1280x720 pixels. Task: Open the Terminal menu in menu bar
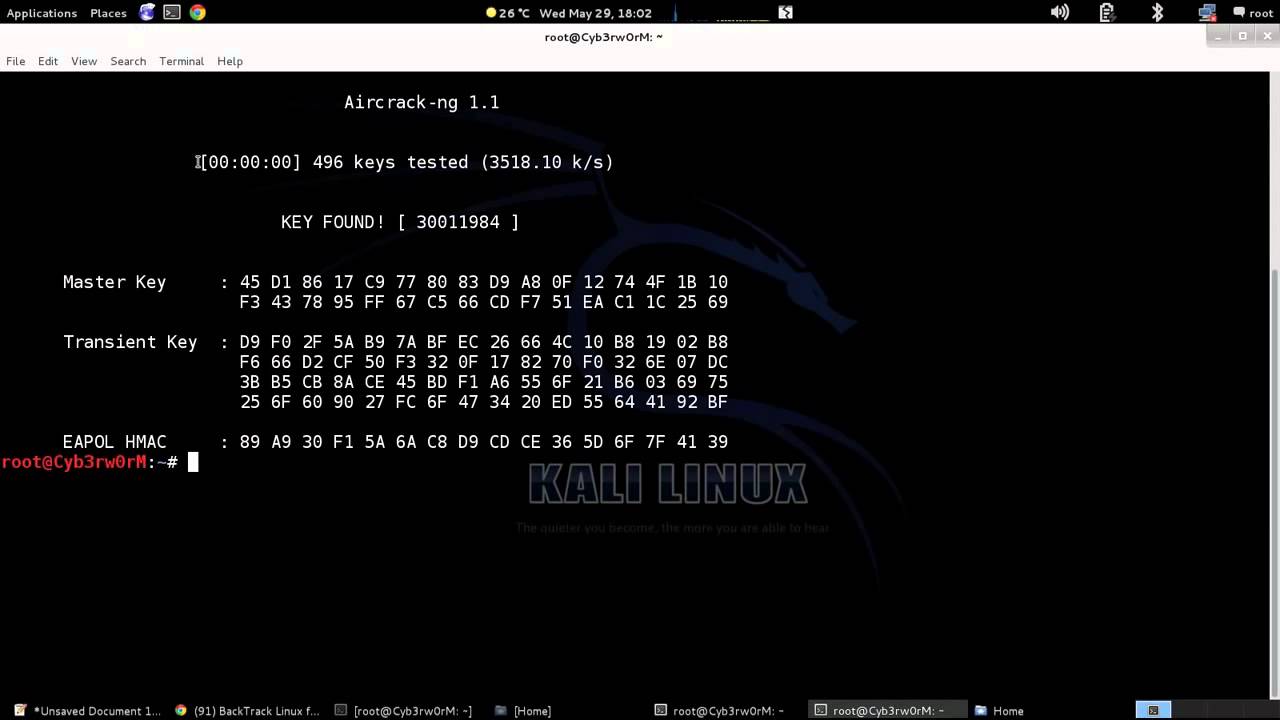181,61
